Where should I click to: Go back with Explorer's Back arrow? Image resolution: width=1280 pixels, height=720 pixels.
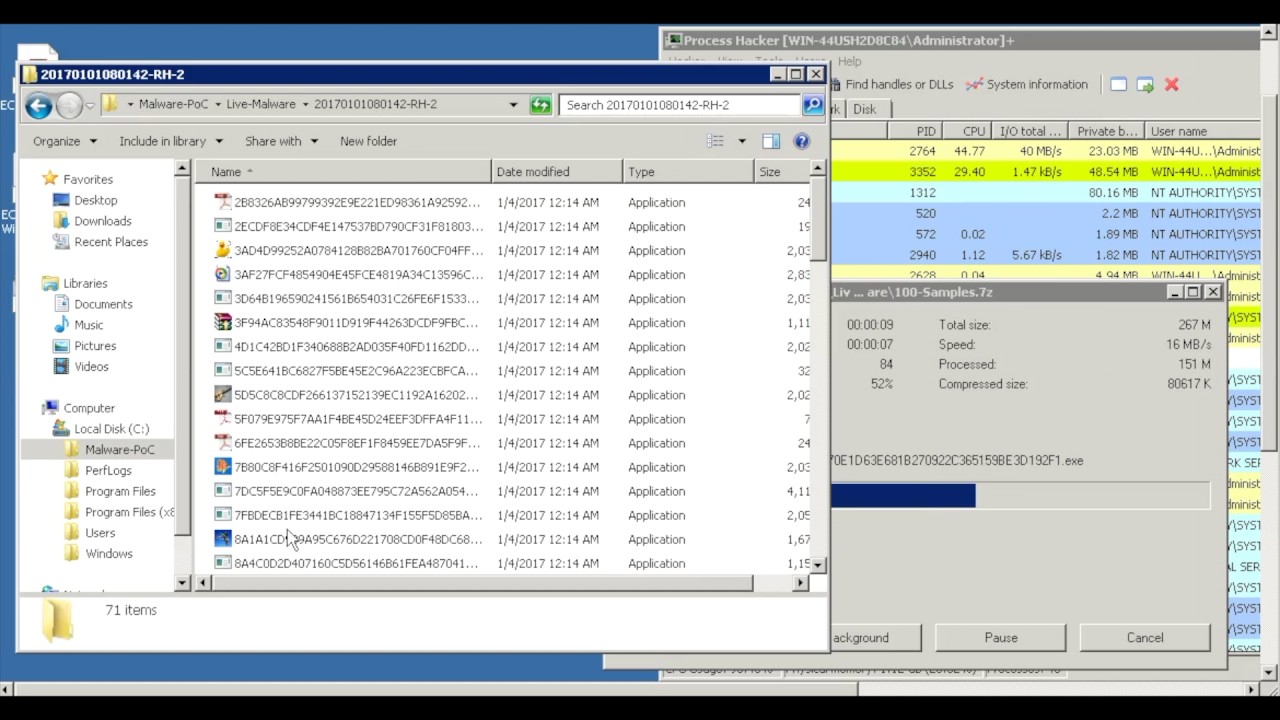point(39,105)
